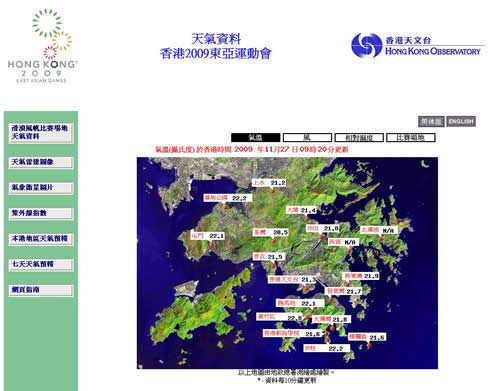Viewport: 500px width, 391px height.
Task: Click the orange marker dot below 上水
Action: click(x=272, y=191)
